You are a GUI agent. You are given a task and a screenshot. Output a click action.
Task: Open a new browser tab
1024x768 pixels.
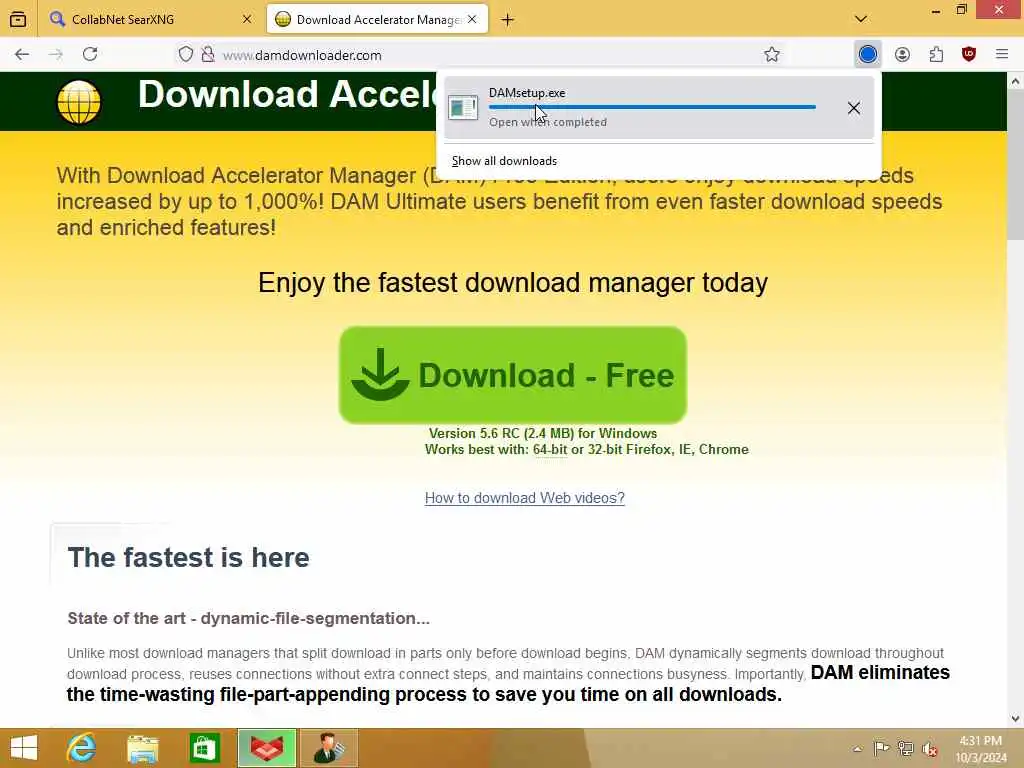point(507,20)
